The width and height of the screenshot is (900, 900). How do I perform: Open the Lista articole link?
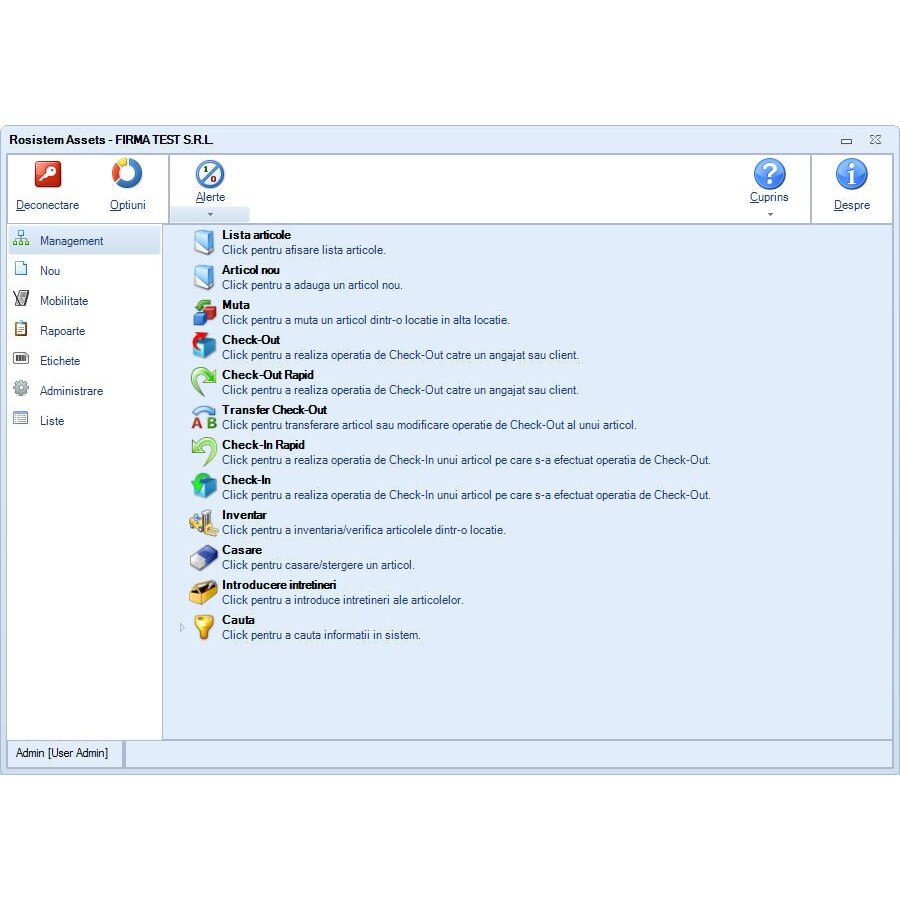click(256, 235)
